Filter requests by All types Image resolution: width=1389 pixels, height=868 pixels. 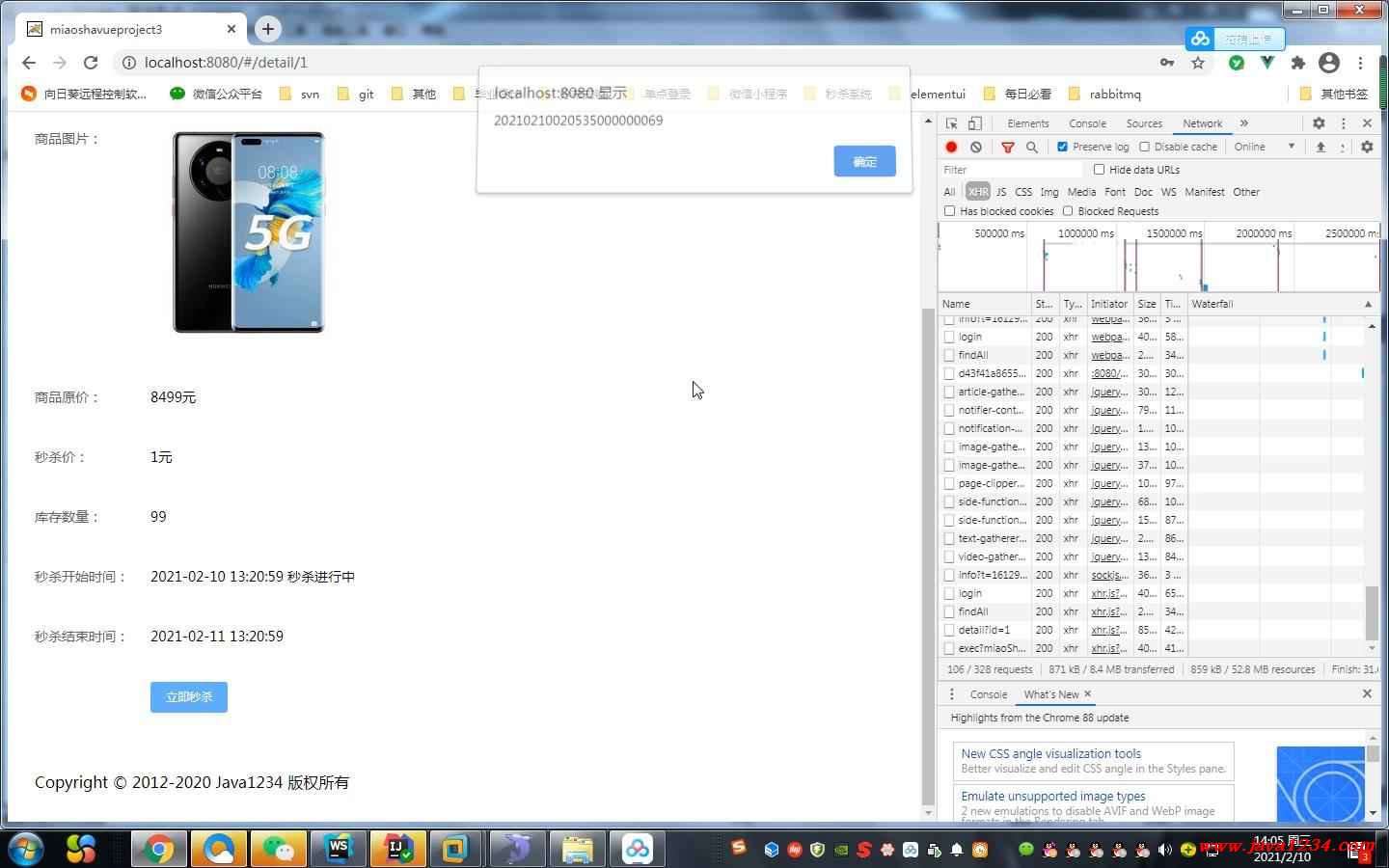949,192
